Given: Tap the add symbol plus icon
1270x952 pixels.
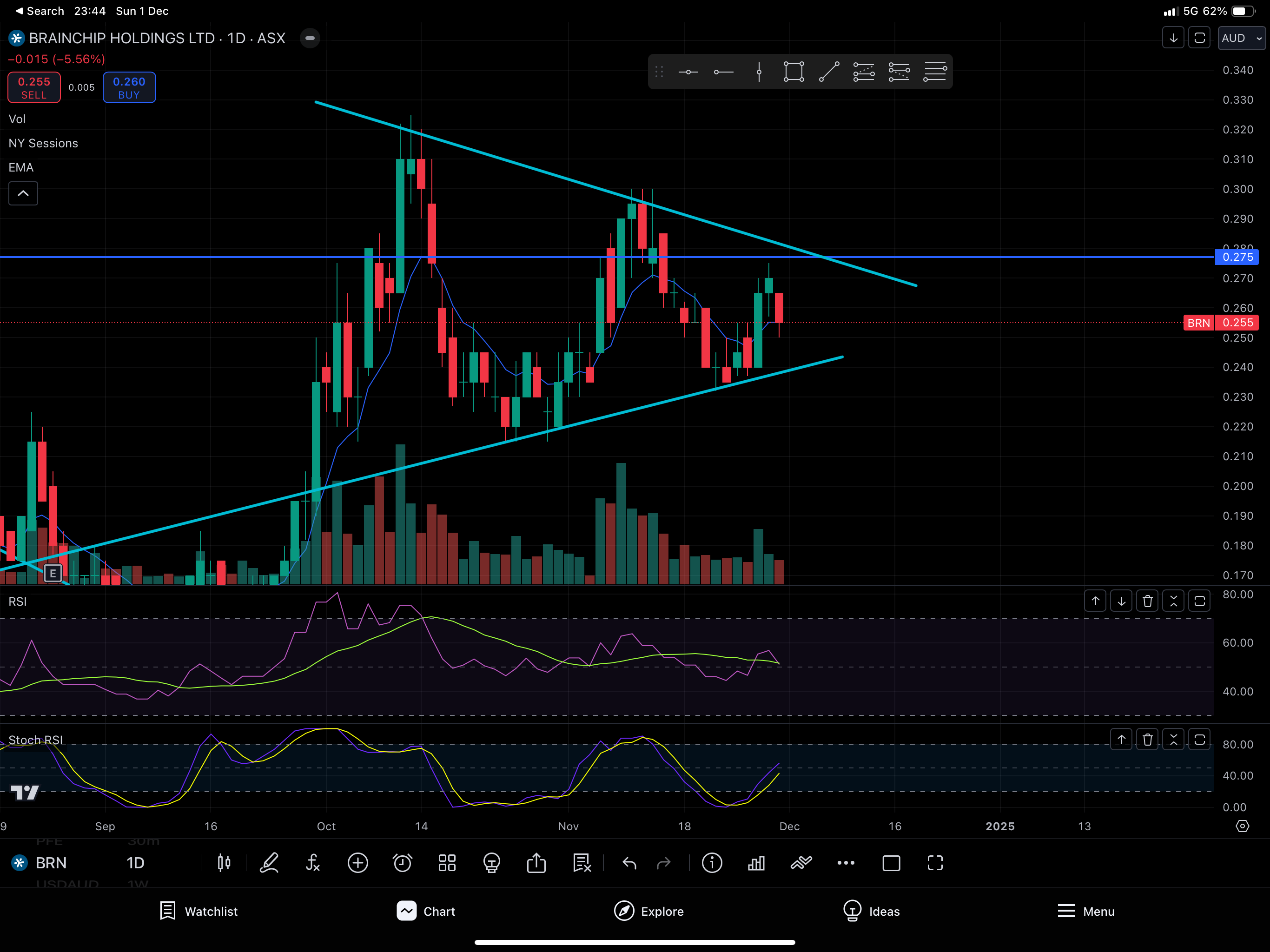Looking at the screenshot, I should pos(357,862).
